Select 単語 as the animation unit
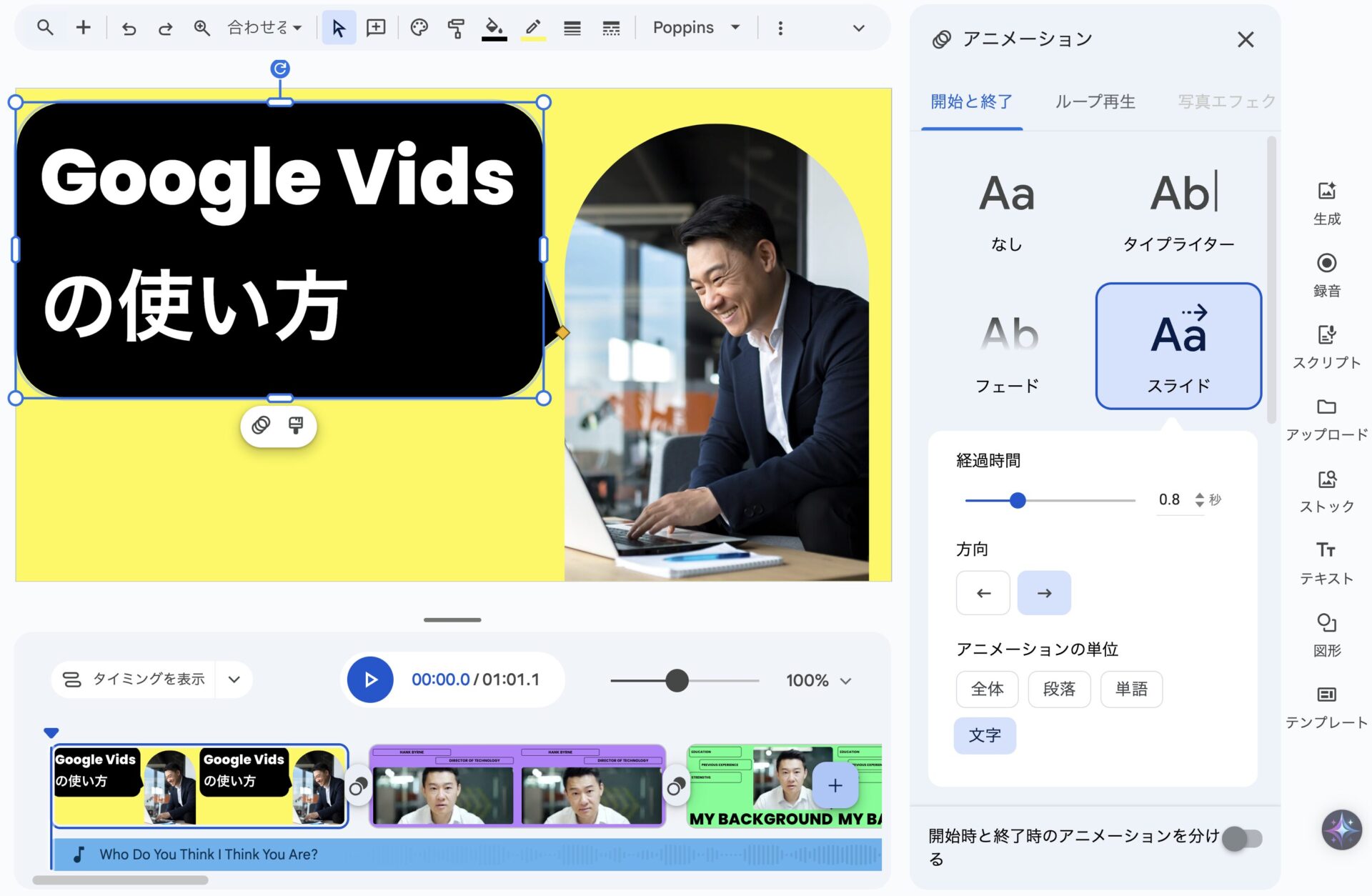The image size is (1372, 896). click(1131, 690)
